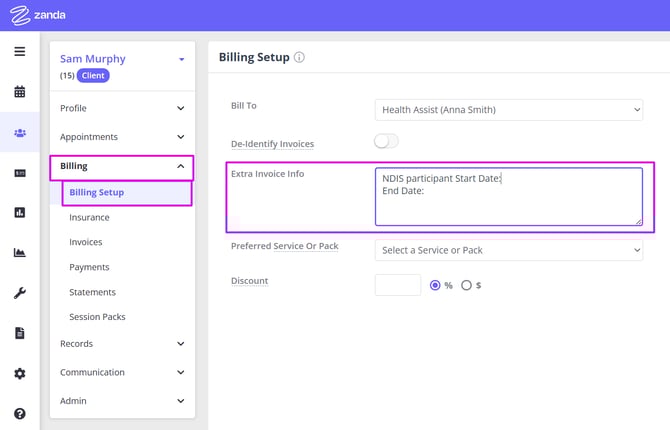Open the Invoices menu item
Viewport: 670px width, 430px height.
[86, 242]
